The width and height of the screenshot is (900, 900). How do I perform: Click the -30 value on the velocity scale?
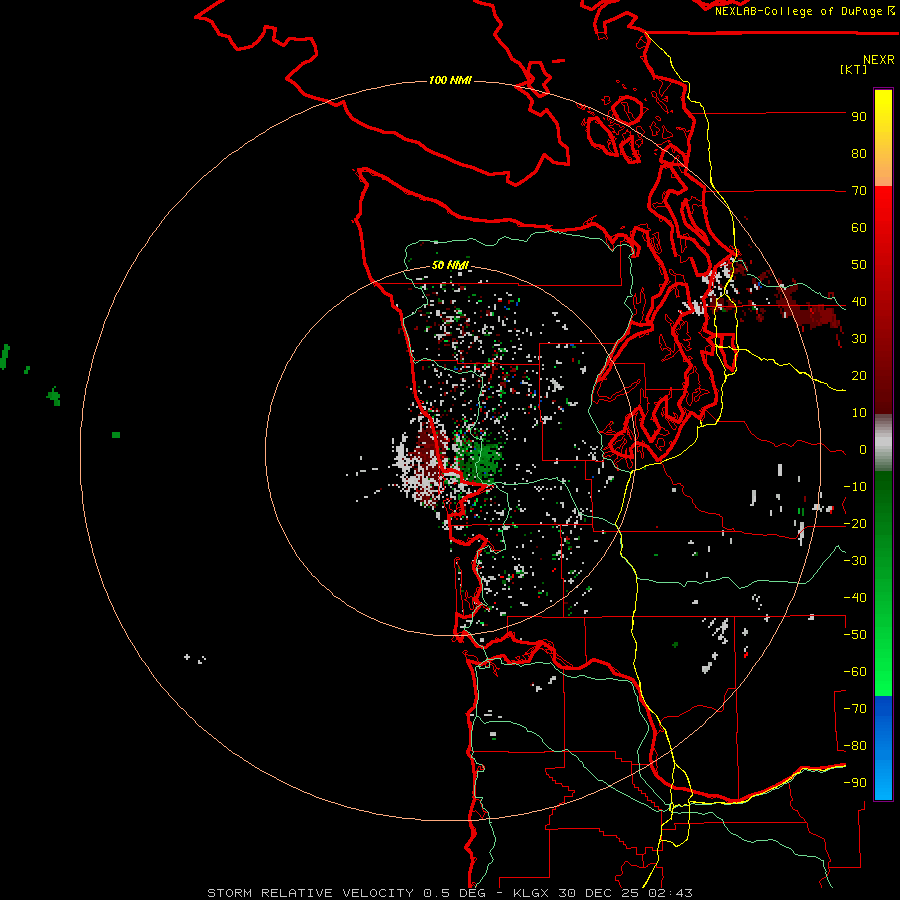(x=855, y=561)
